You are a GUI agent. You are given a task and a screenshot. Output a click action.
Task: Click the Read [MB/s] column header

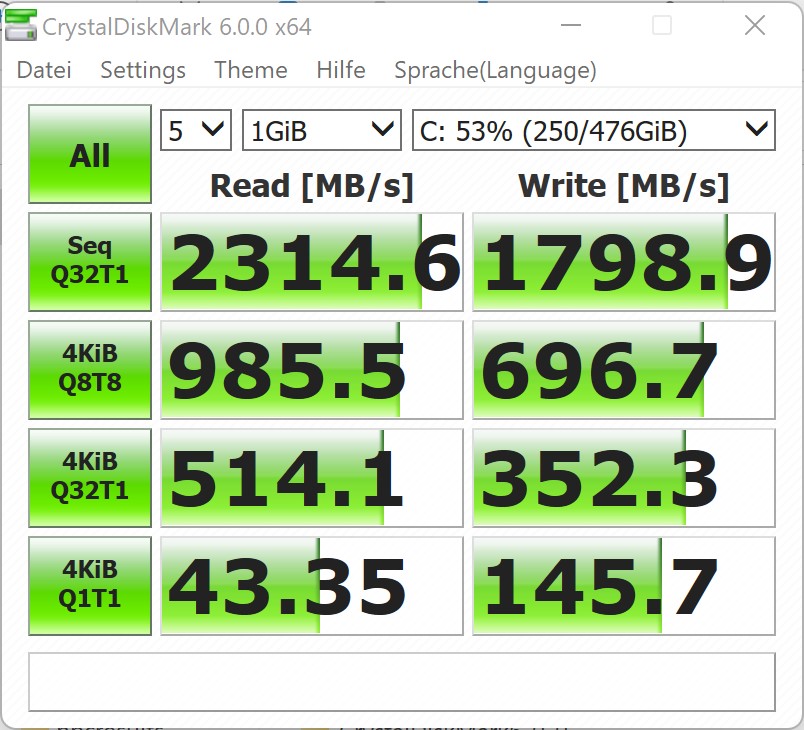[x=312, y=186]
